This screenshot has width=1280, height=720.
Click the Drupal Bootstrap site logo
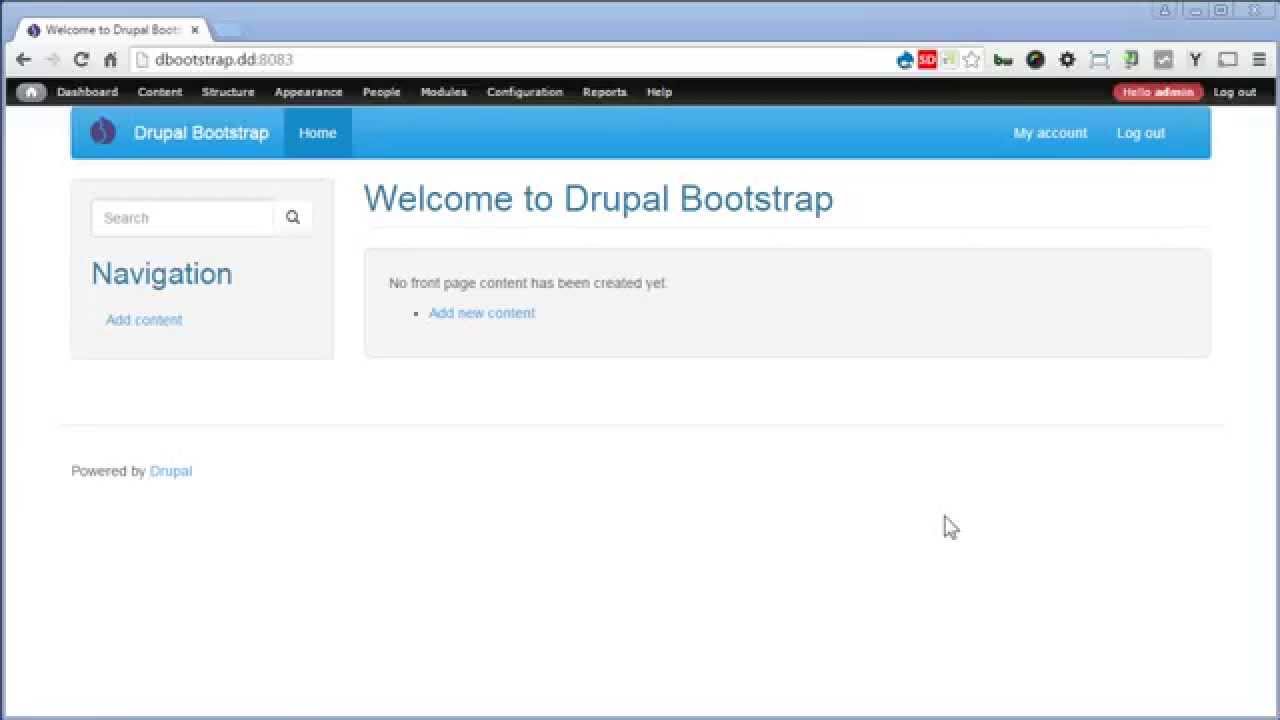(x=103, y=132)
